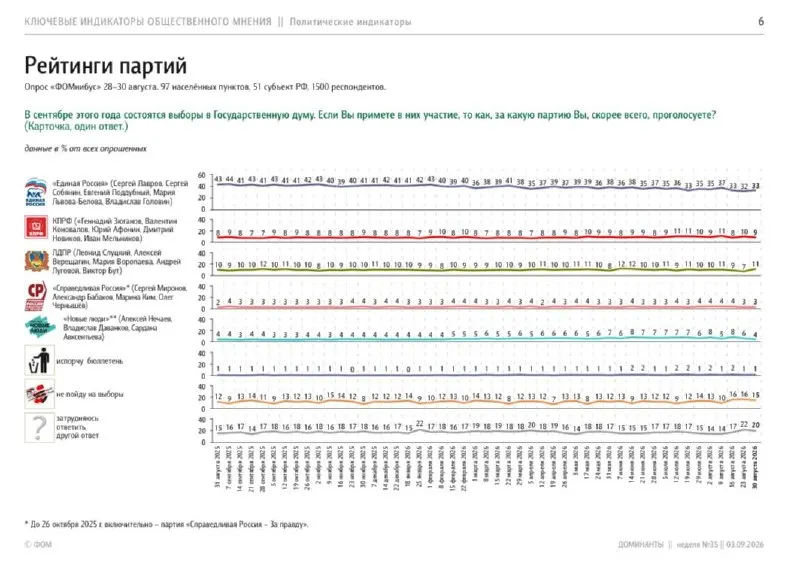This screenshot has width=800, height=562.
Task: Click 'Политические индикаторы' in the header
Action: (351, 22)
